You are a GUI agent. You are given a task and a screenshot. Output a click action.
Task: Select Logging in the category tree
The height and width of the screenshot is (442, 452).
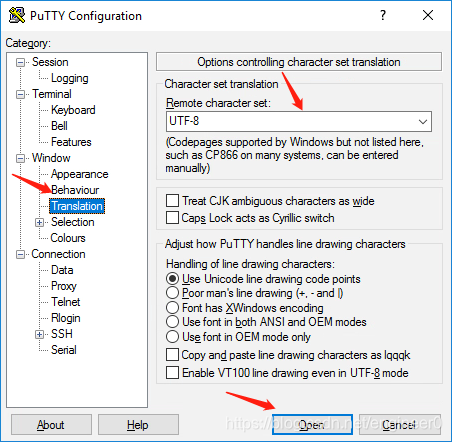(69, 78)
